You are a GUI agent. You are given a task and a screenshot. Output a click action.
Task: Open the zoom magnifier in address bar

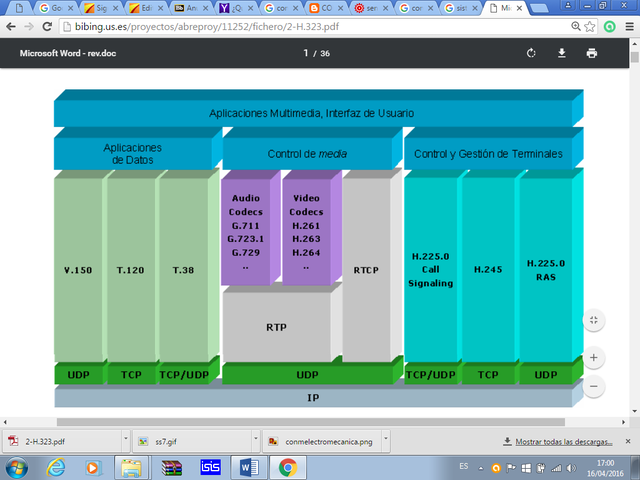pyautogui.click(x=576, y=27)
